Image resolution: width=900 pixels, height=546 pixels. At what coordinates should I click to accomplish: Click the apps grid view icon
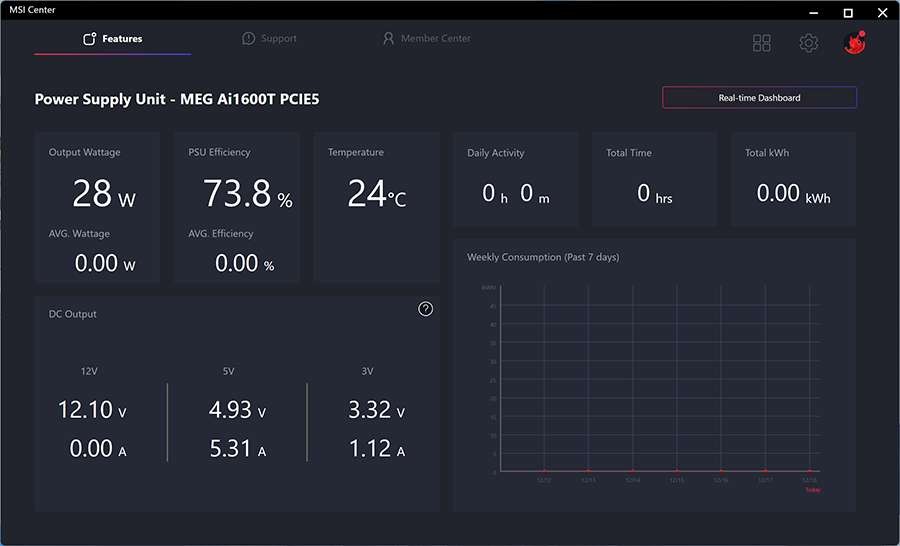coord(762,42)
